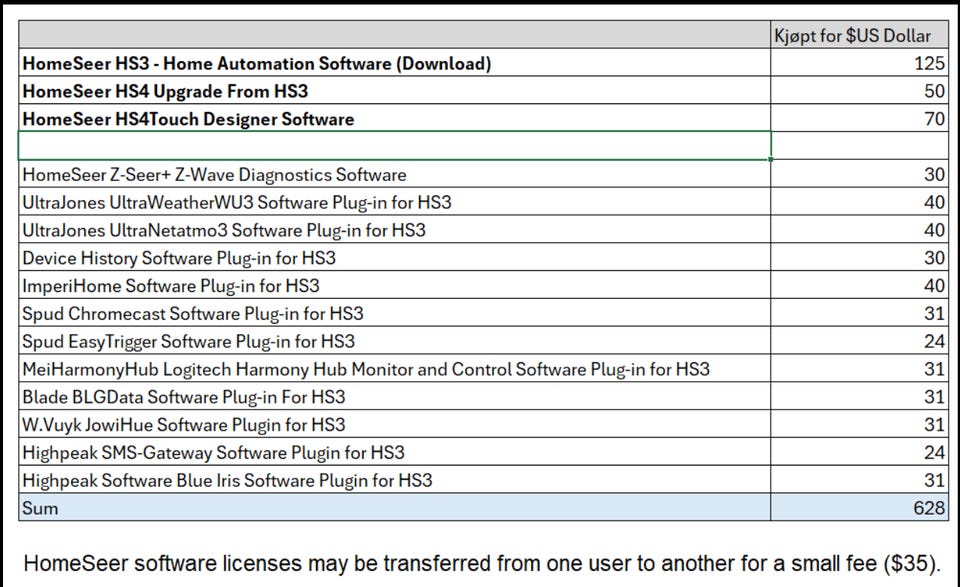Select the HomeSeer HS4 Upgrade From HS3 cell
Viewport: 960px width, 587px height.
[395, 91]
